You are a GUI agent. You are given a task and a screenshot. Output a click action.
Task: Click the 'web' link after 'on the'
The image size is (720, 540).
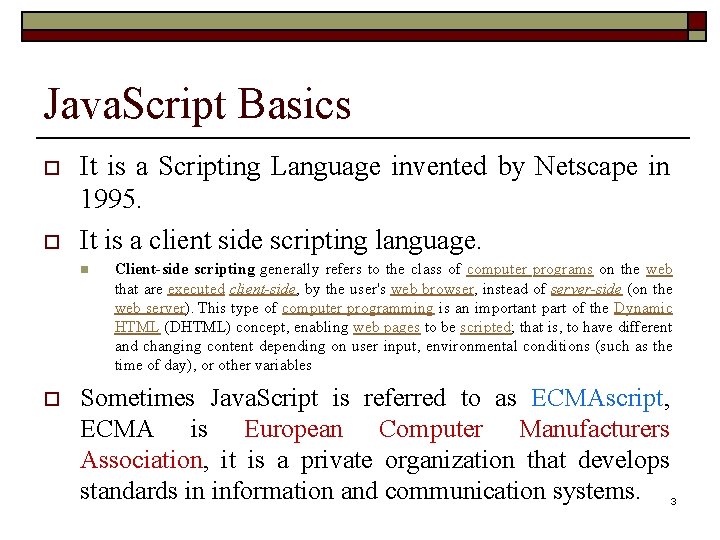pos(659,270)
